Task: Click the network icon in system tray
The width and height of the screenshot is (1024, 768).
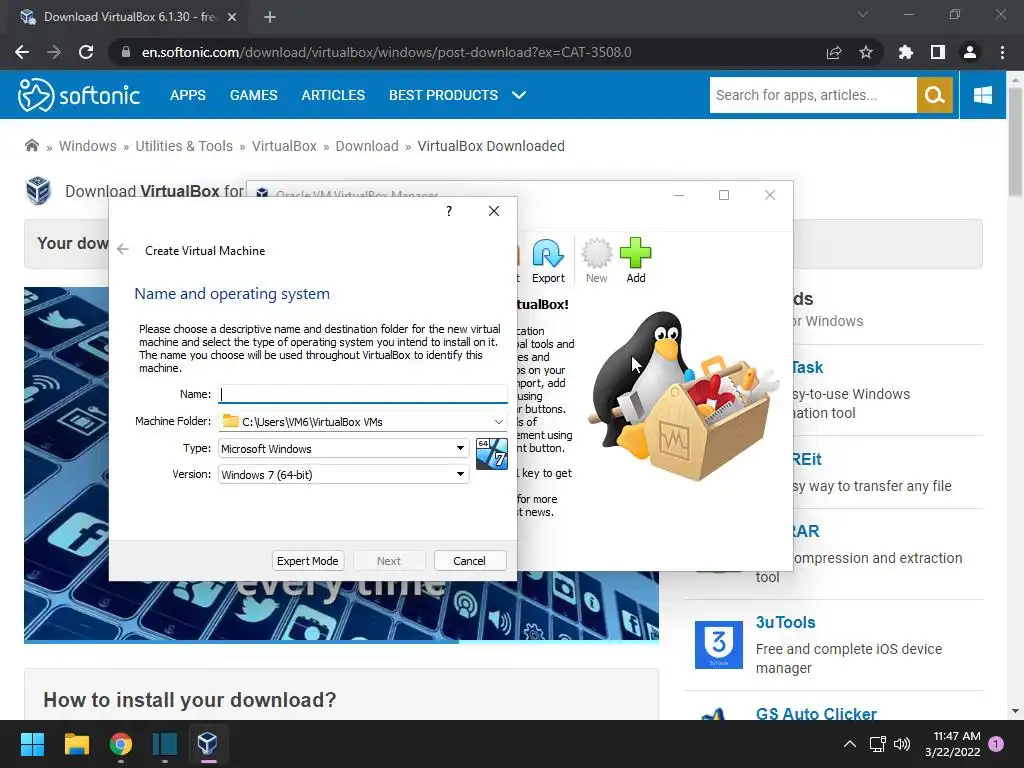Action: tap(877, 744)
